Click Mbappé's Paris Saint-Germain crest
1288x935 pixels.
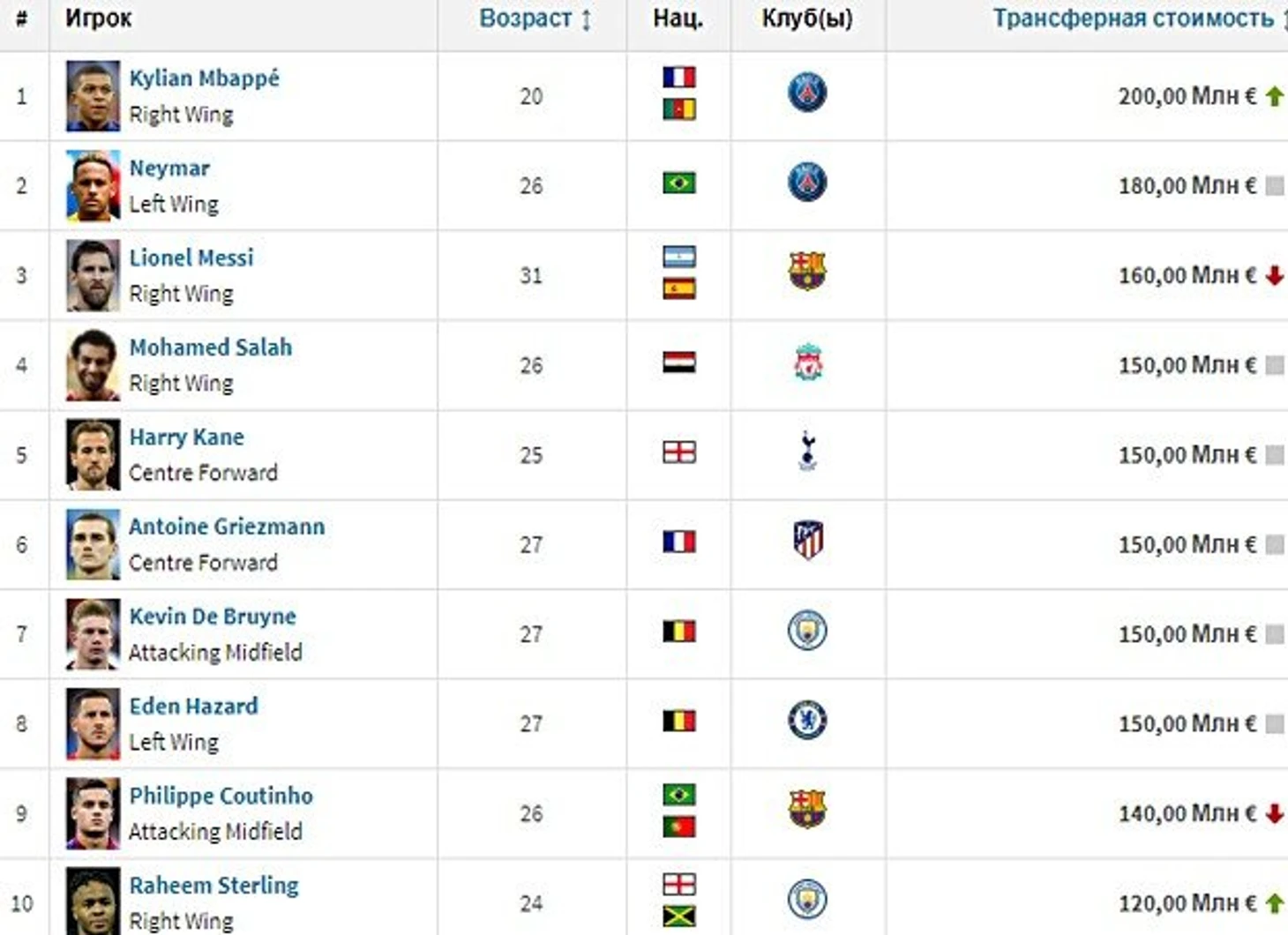(x=807, y=93)
